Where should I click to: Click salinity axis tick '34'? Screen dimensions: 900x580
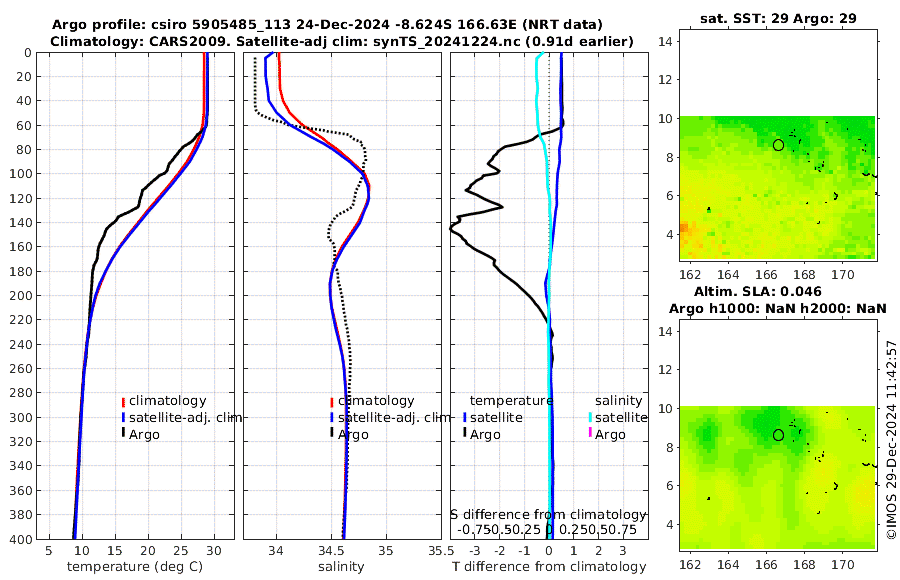click(x=276, y=551)
